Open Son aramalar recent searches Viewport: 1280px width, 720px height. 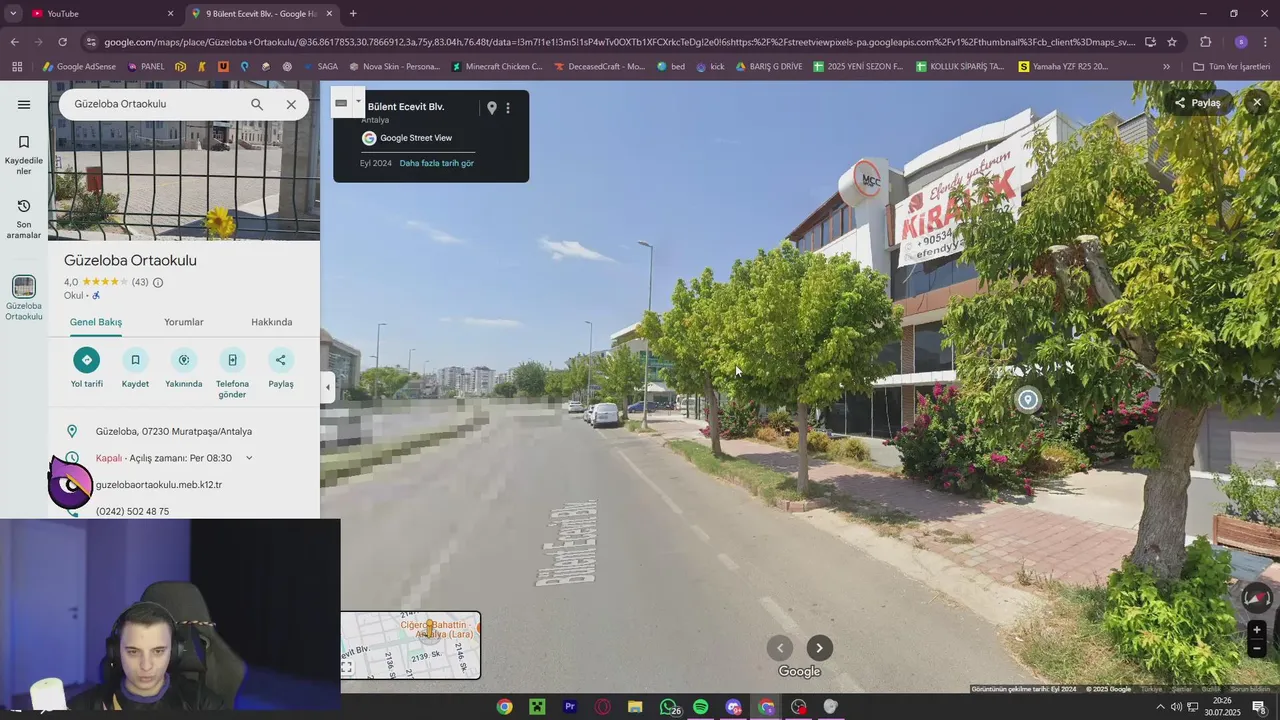pos(24,219)
